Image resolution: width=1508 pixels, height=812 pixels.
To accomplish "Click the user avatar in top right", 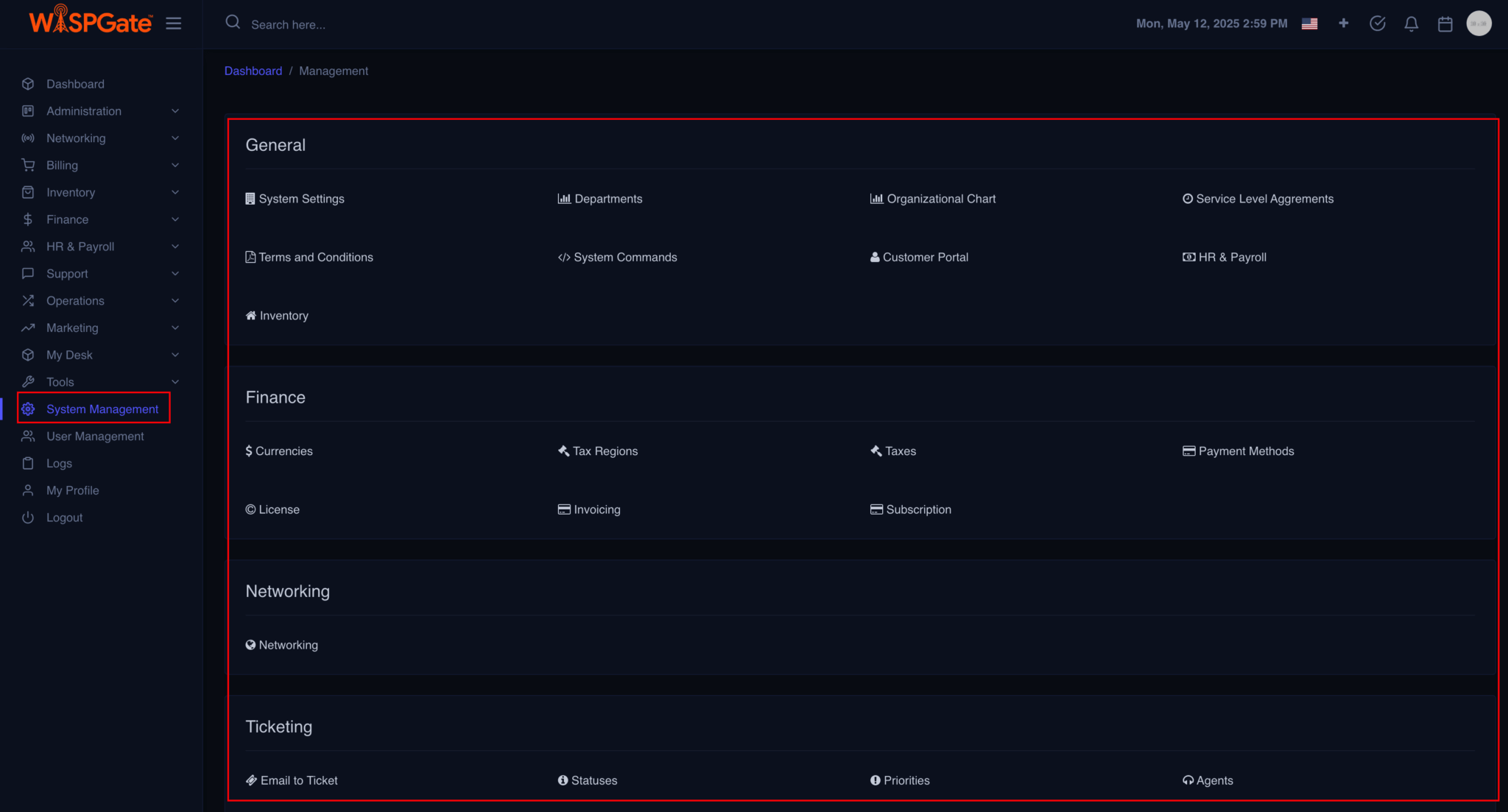I will click(x=1479, y=24).
